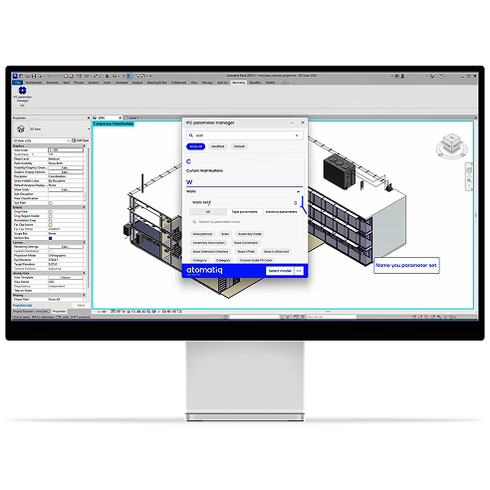This screenshot has height=490, width=490.
Task: Select the Instance parameters tab
Action: tap(281, 212)
